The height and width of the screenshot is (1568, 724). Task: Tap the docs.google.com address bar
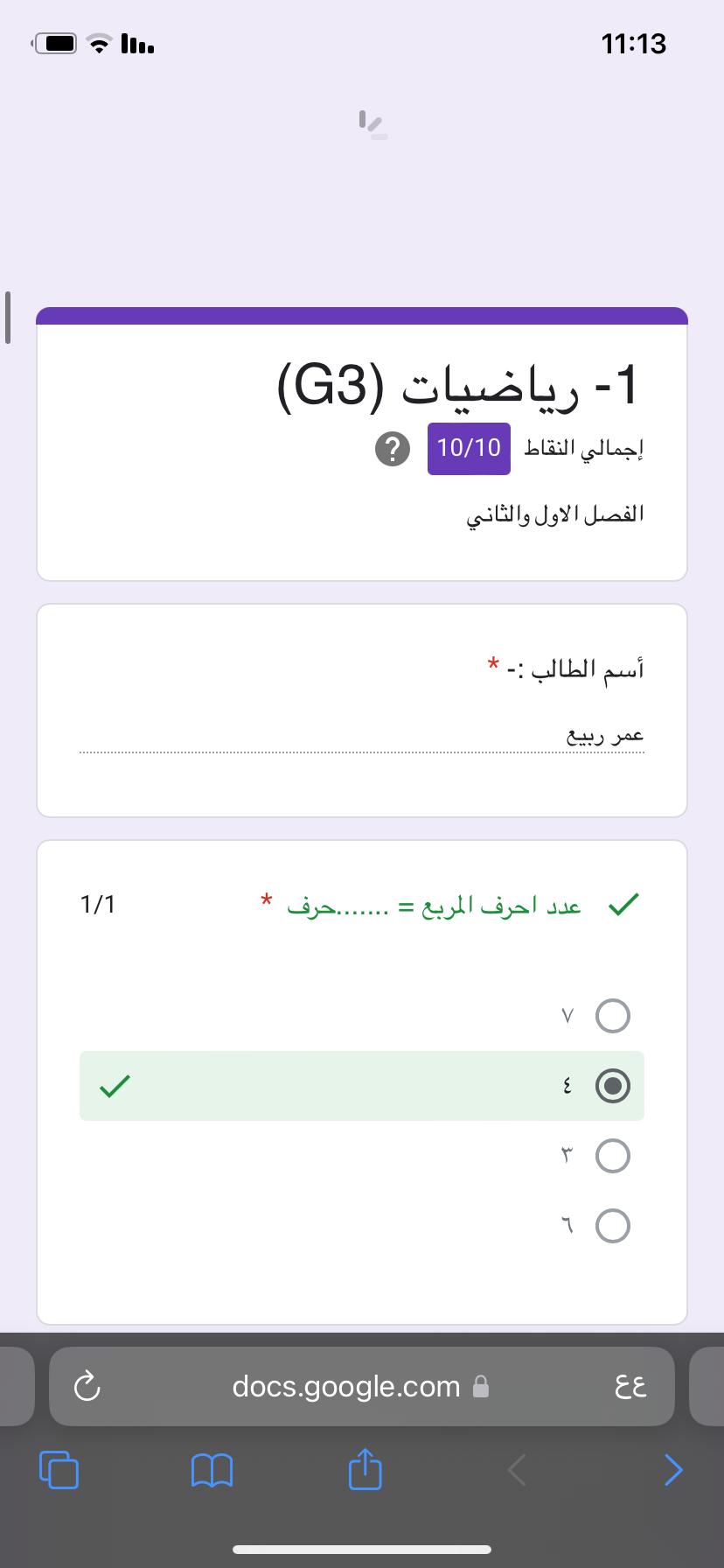pyautogui.click(x=346, y=1386)
